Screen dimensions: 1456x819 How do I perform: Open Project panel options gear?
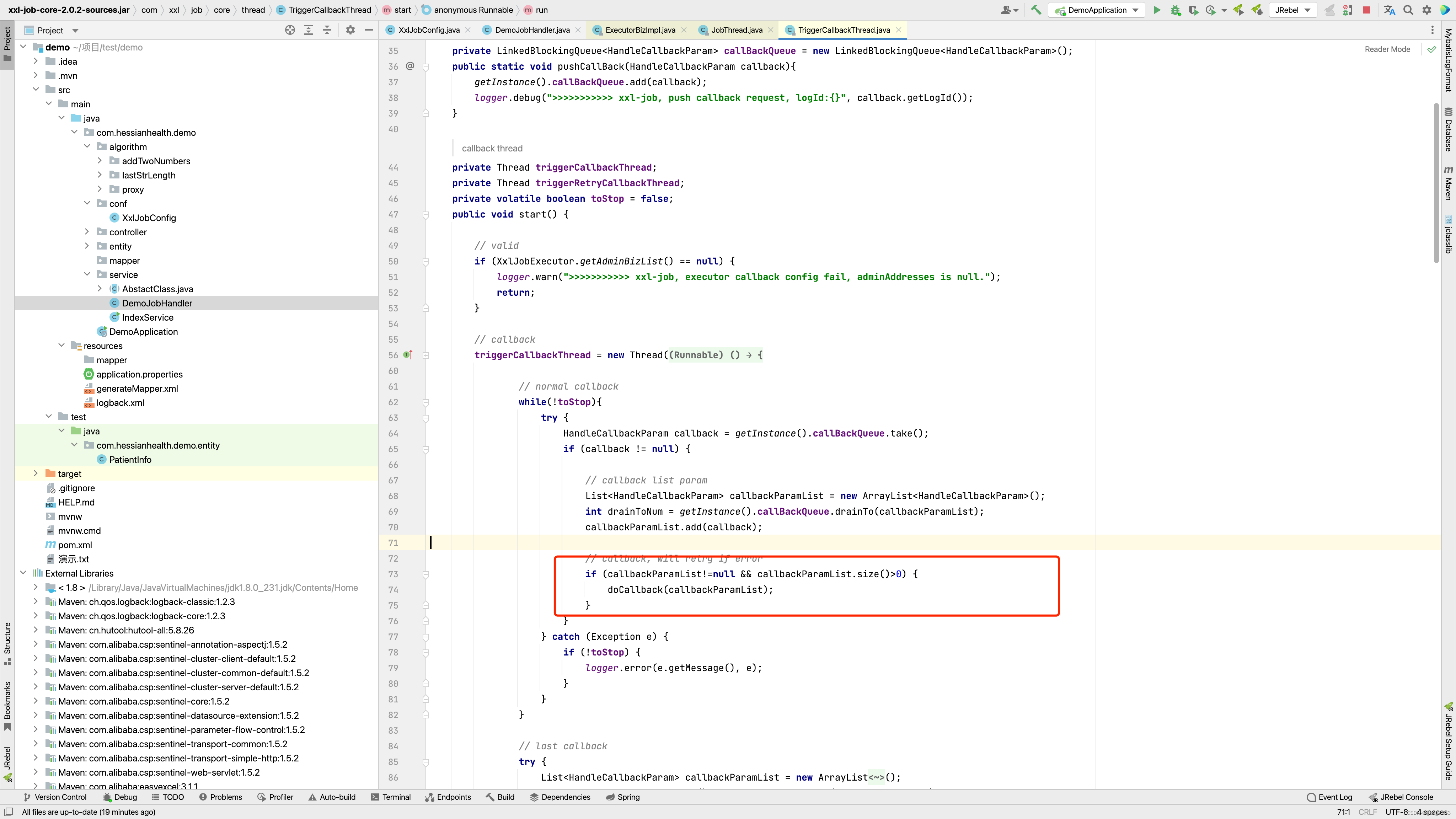click(x=350, y=30)
